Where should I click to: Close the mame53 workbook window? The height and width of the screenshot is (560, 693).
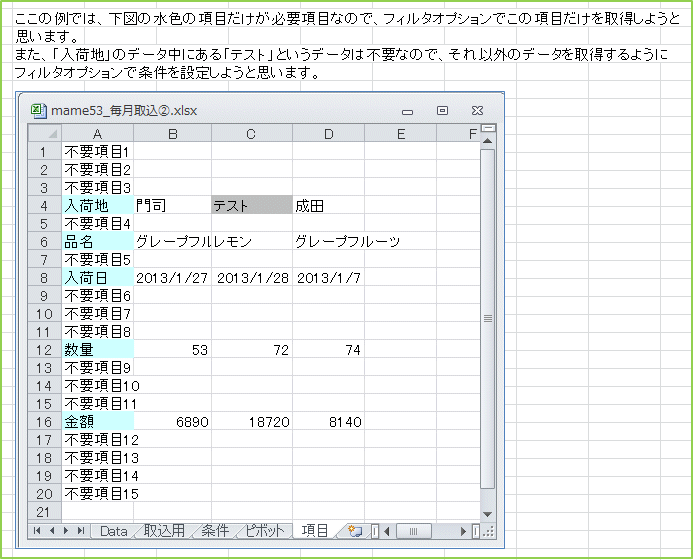tap(477, 110)
